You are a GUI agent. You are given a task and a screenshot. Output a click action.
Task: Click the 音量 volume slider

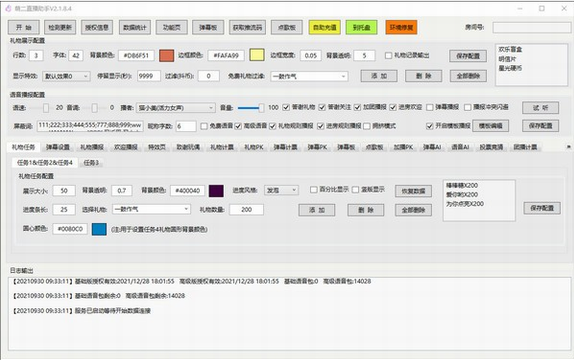[251, 108]
